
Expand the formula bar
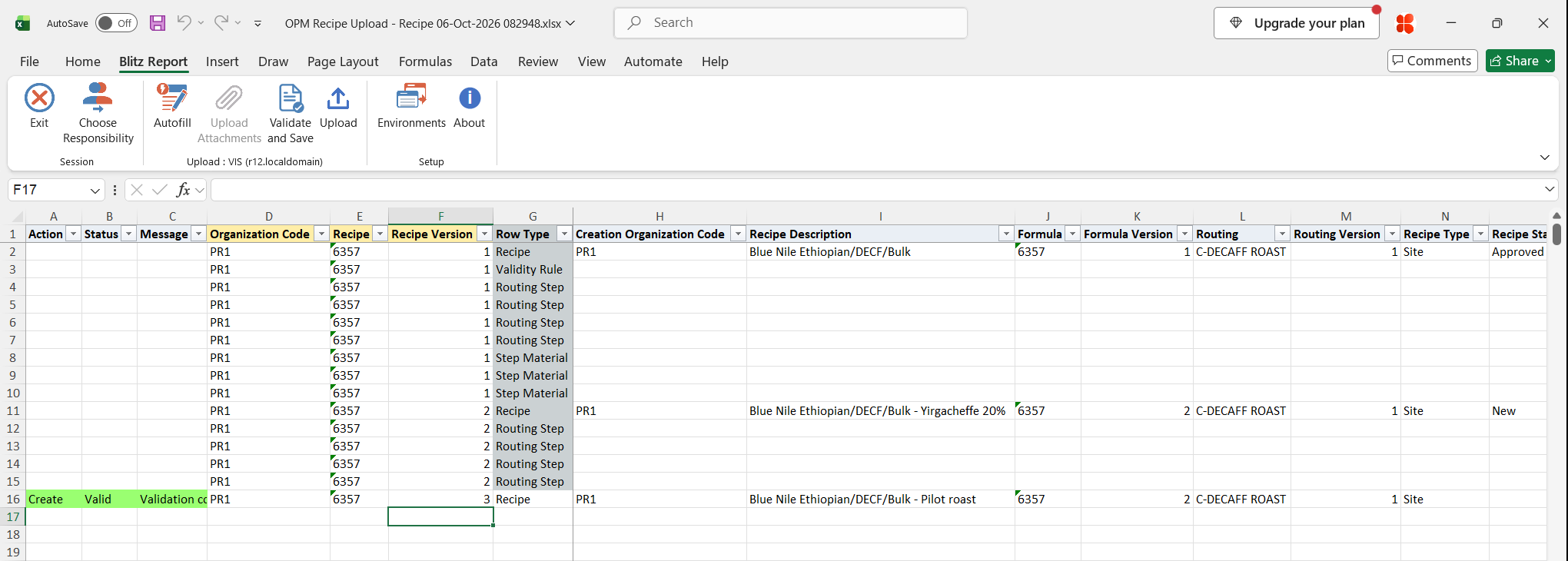(x=1550, y=189)
